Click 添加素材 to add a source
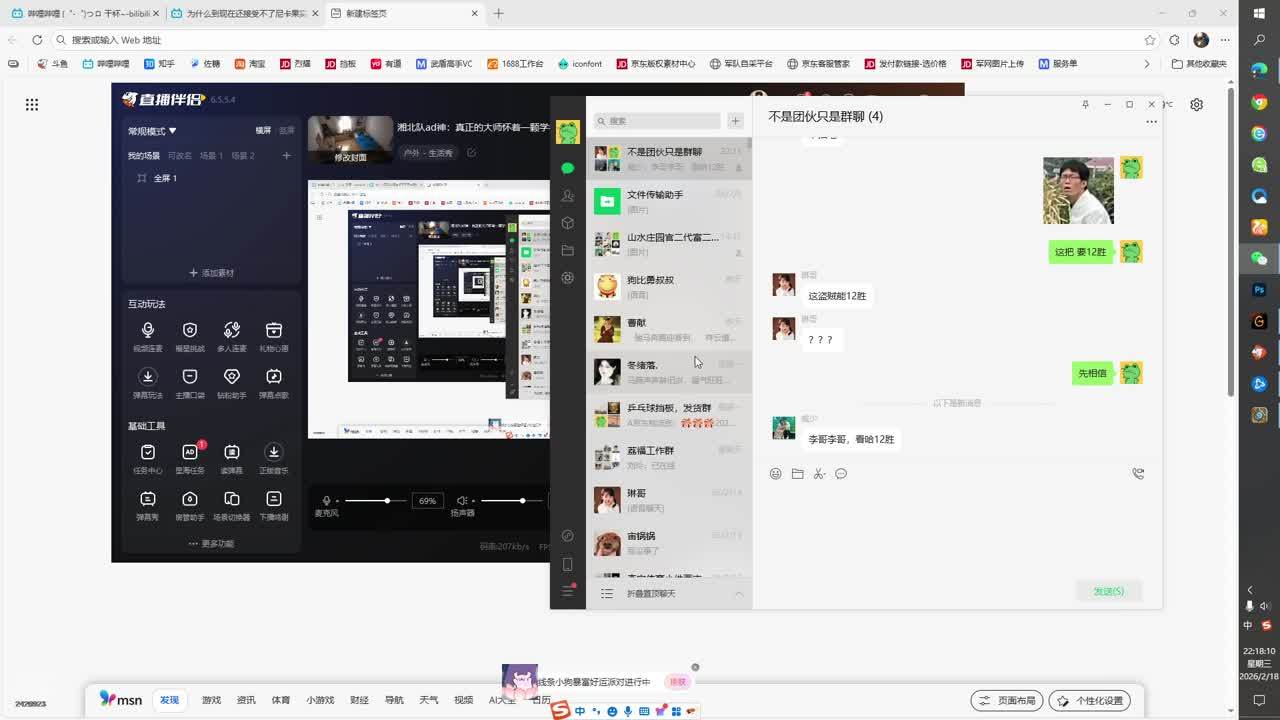Image resolution: width=1280 pixels, height=720 pixels. [x=211, y=273]
